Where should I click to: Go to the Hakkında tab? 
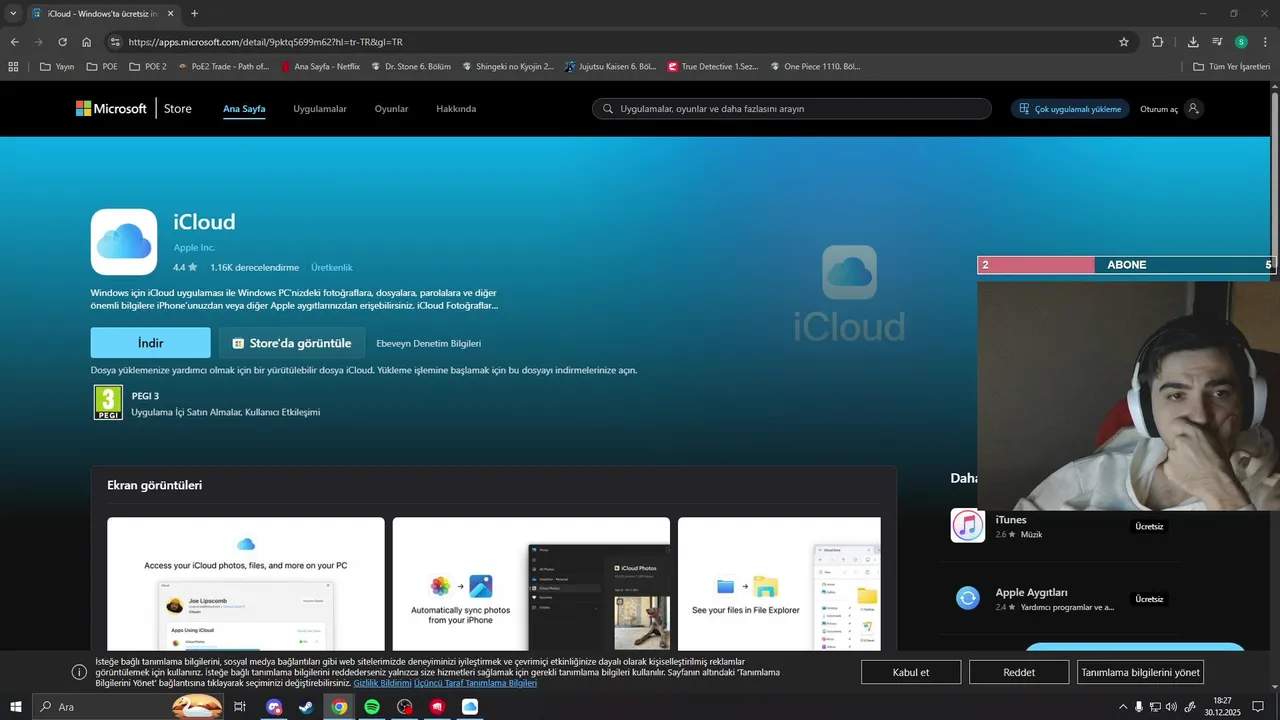coord(456,109)
